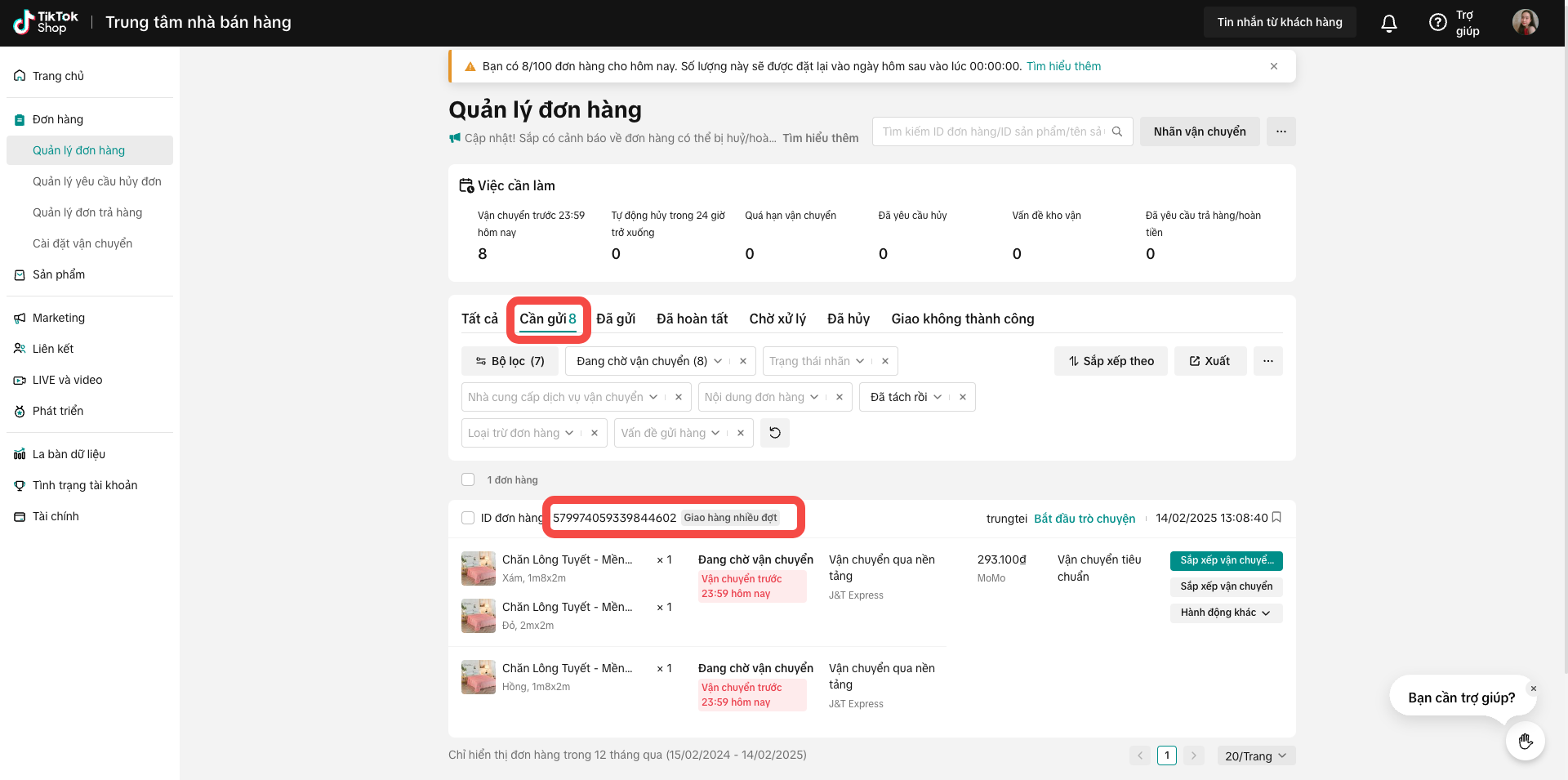Select all orders checkbox
Viewport: 1568px width, 780px height.
468,479
